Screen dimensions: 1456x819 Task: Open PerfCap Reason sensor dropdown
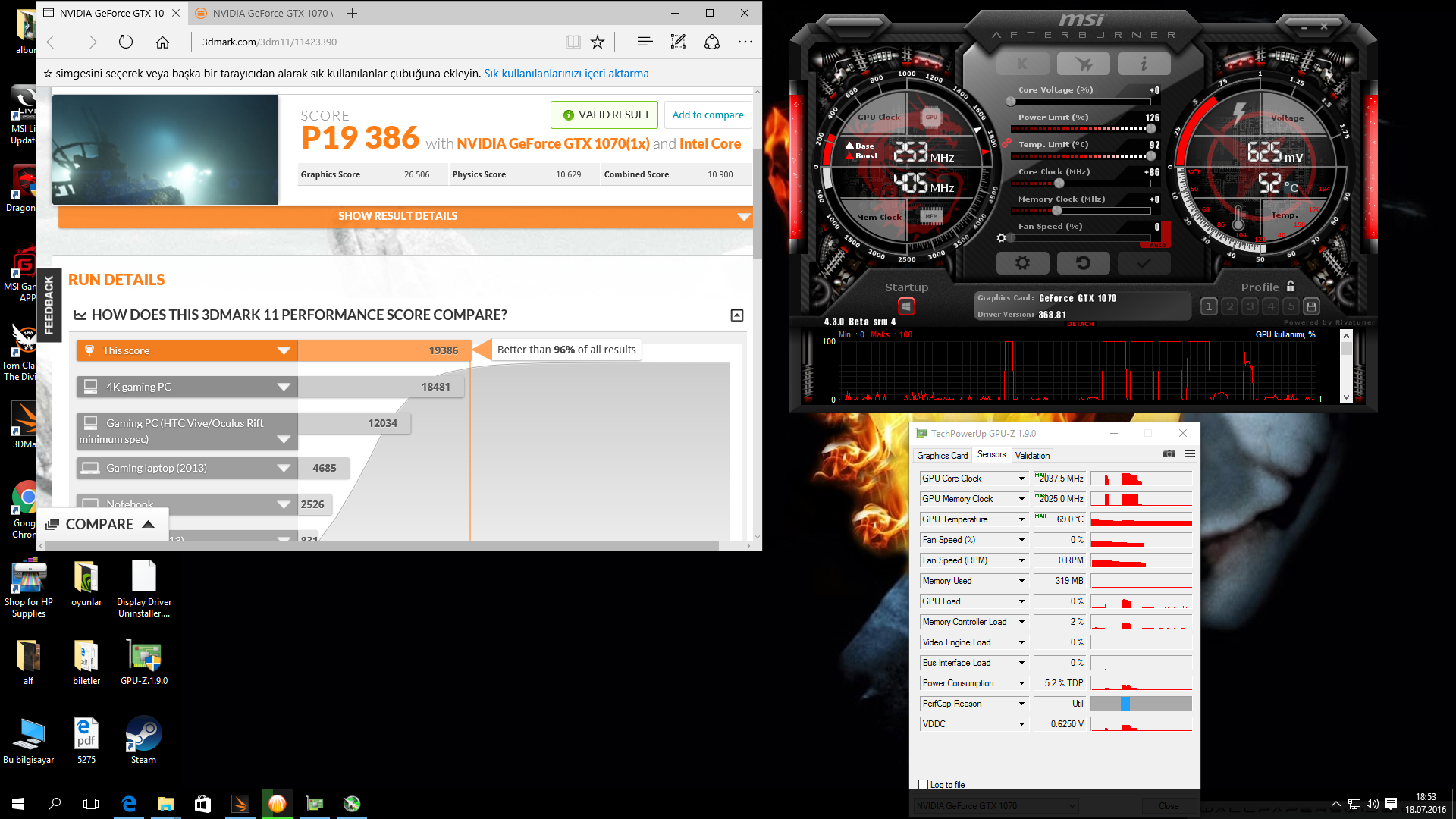coord(1021,704)
